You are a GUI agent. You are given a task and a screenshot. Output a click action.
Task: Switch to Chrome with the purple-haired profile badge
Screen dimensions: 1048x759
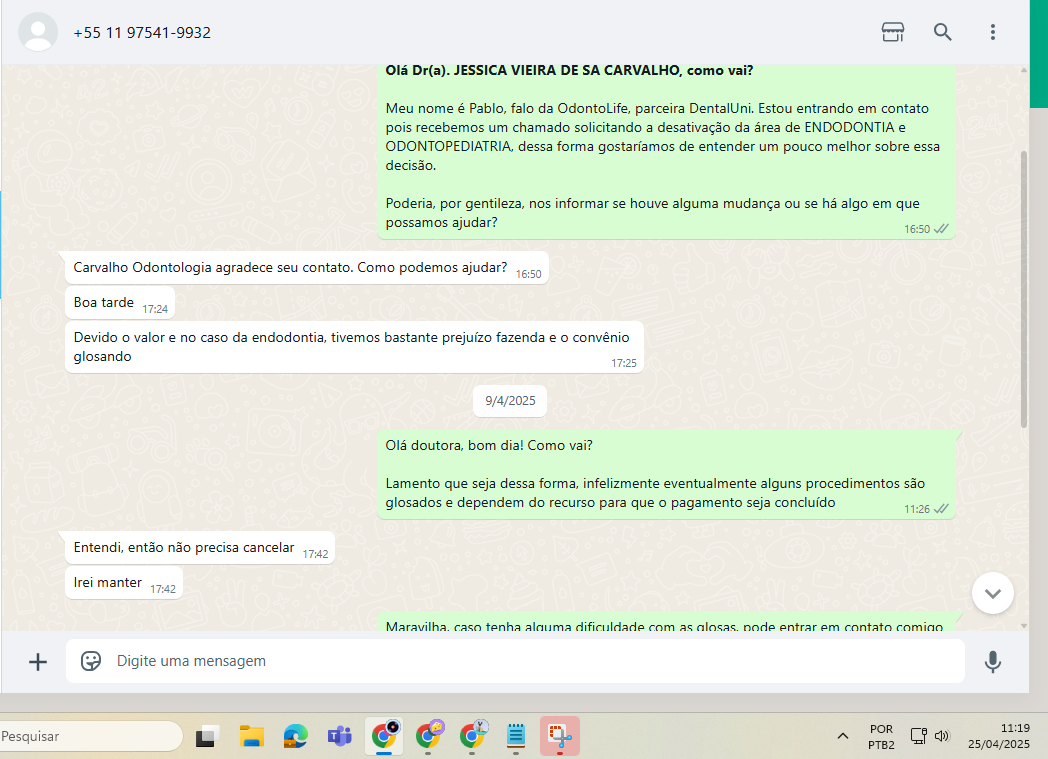click(x=428, y=736)
